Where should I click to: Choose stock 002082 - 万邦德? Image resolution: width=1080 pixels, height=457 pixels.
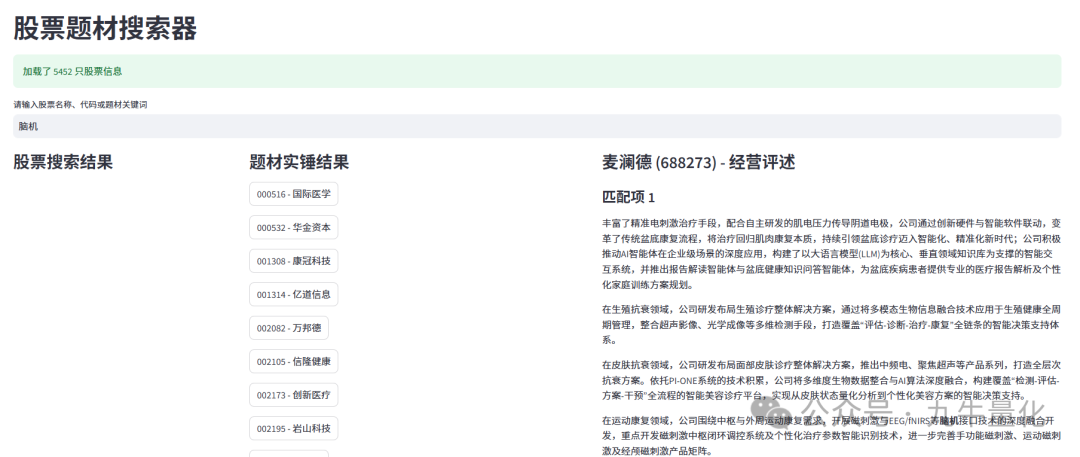(289, 328)
